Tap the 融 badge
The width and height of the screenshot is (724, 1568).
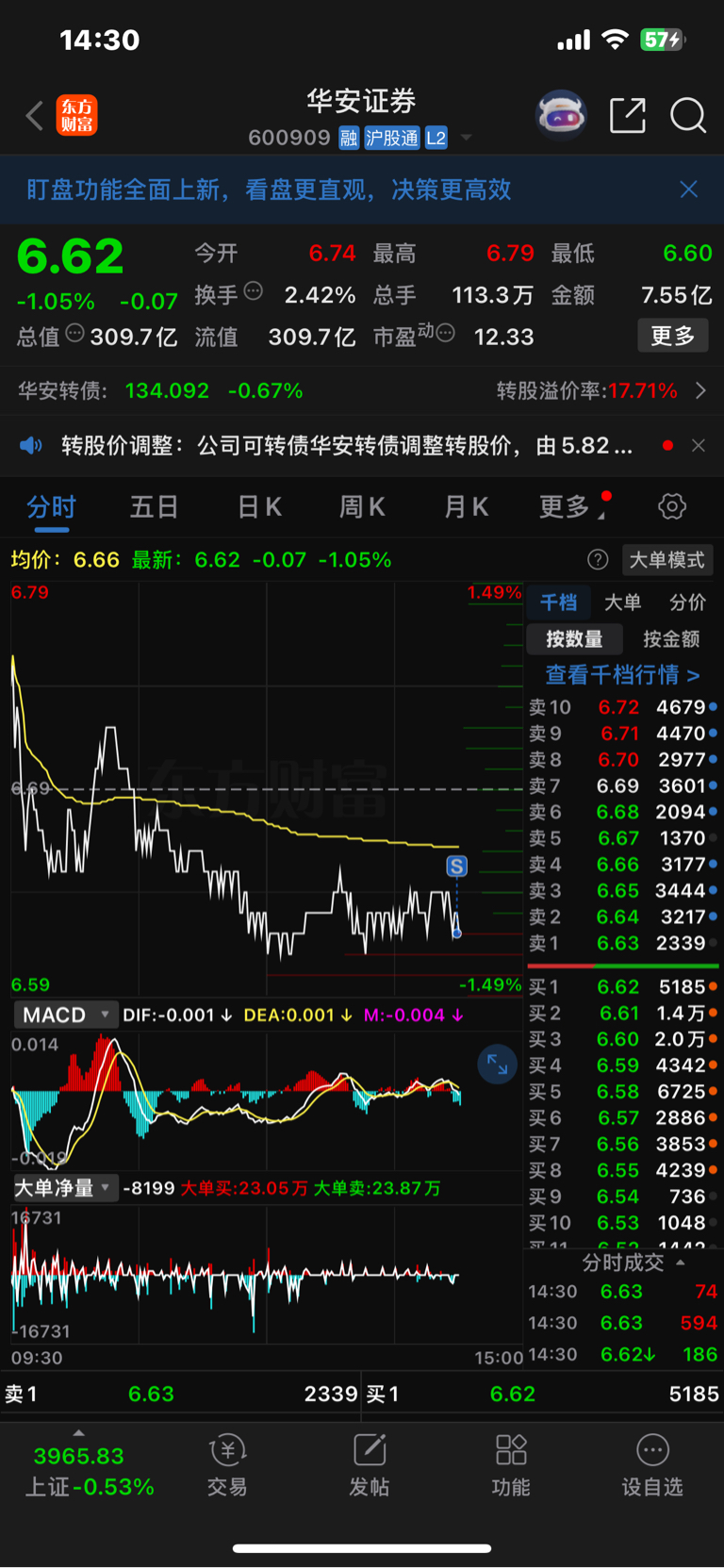349,138
